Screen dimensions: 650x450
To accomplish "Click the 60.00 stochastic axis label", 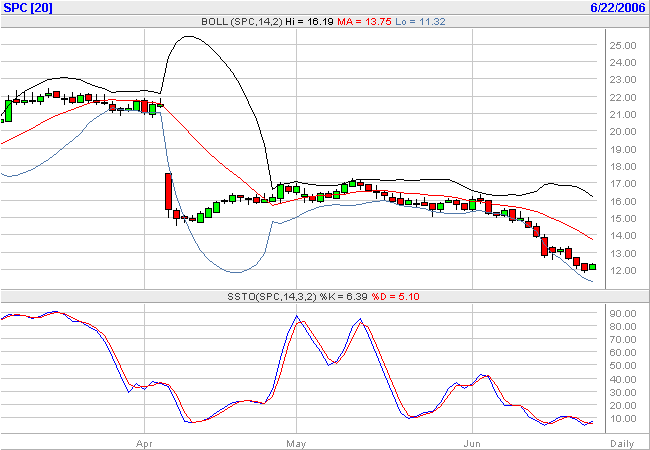I will (623, 353).
